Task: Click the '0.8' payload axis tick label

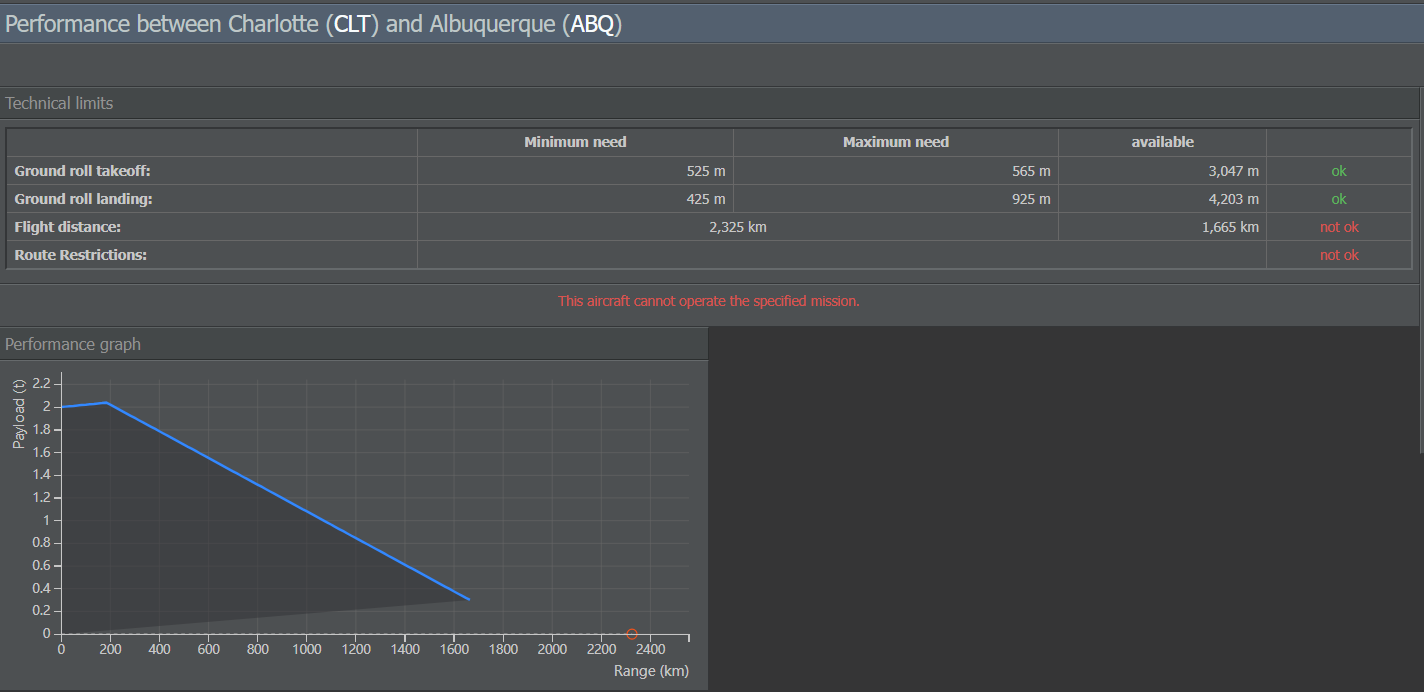Action: coord(41,543)
